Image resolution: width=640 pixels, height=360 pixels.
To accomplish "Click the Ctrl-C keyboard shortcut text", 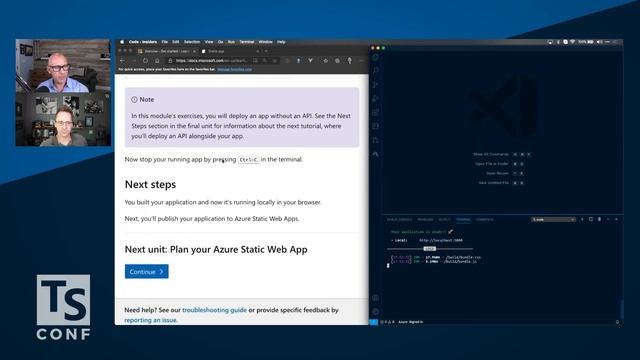I will 248,160.
